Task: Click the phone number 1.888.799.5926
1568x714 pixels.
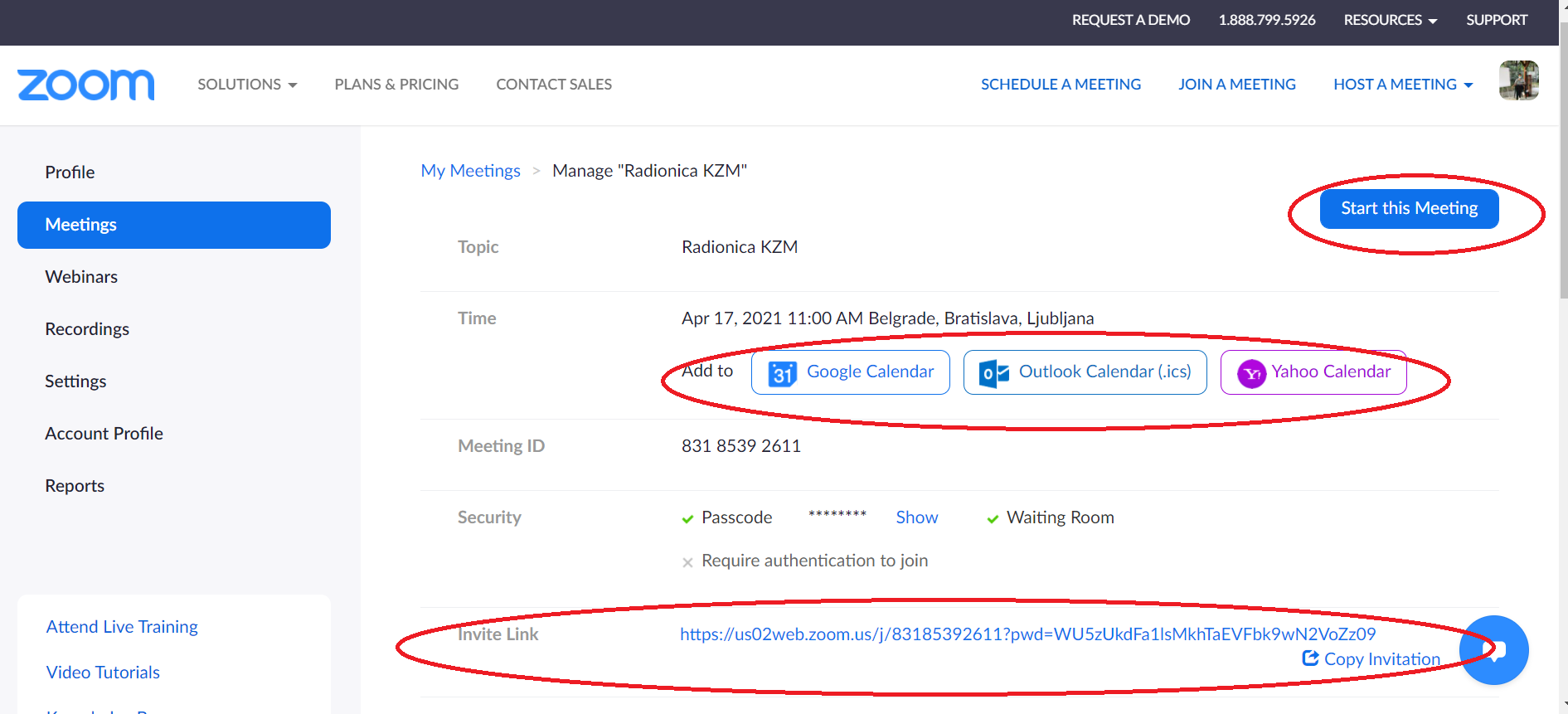Action: tap(1266, 20)
